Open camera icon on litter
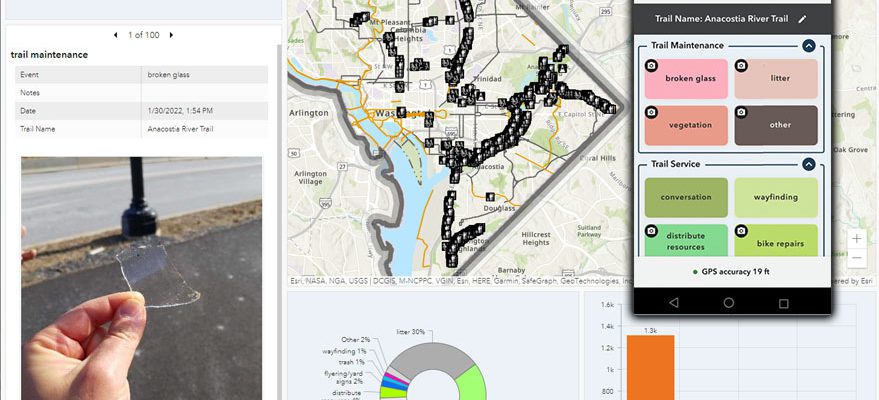 741,66
